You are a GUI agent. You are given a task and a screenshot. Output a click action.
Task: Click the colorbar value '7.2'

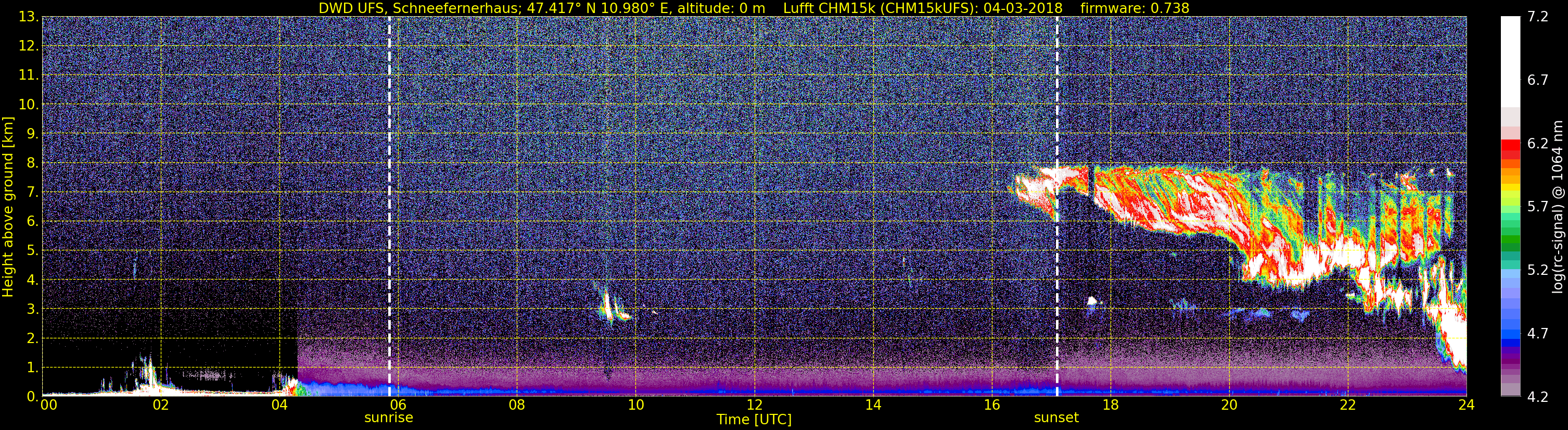pyautogui.click(x=1538, y=17)
